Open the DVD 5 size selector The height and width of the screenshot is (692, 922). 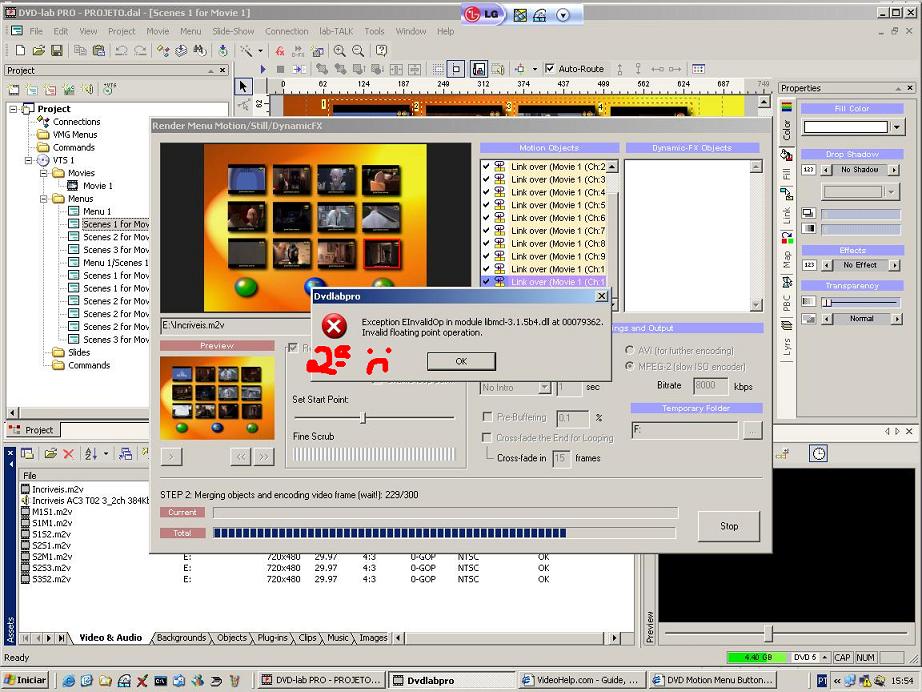point(810,657)
